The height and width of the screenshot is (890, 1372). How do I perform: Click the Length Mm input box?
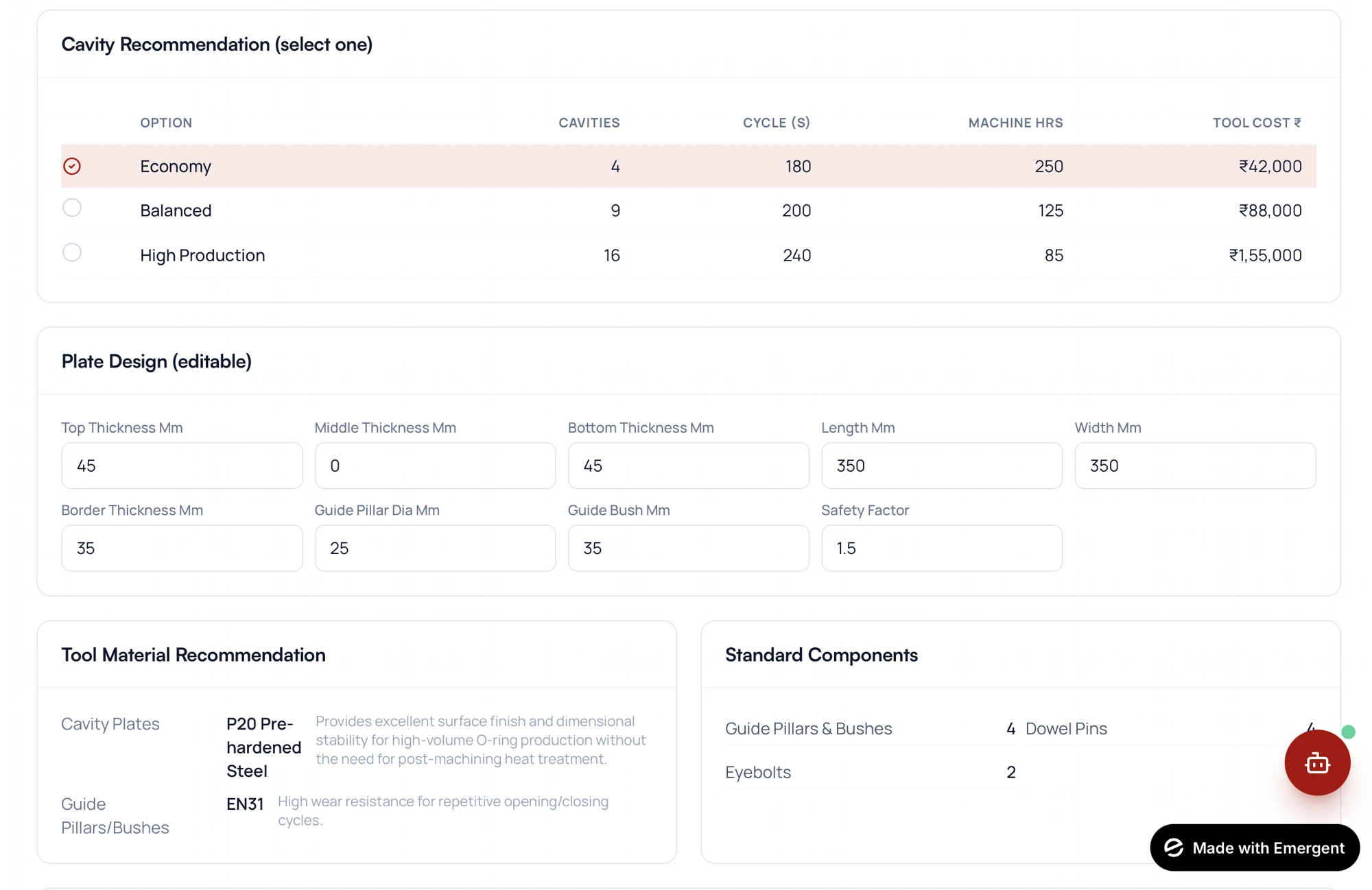942,466
